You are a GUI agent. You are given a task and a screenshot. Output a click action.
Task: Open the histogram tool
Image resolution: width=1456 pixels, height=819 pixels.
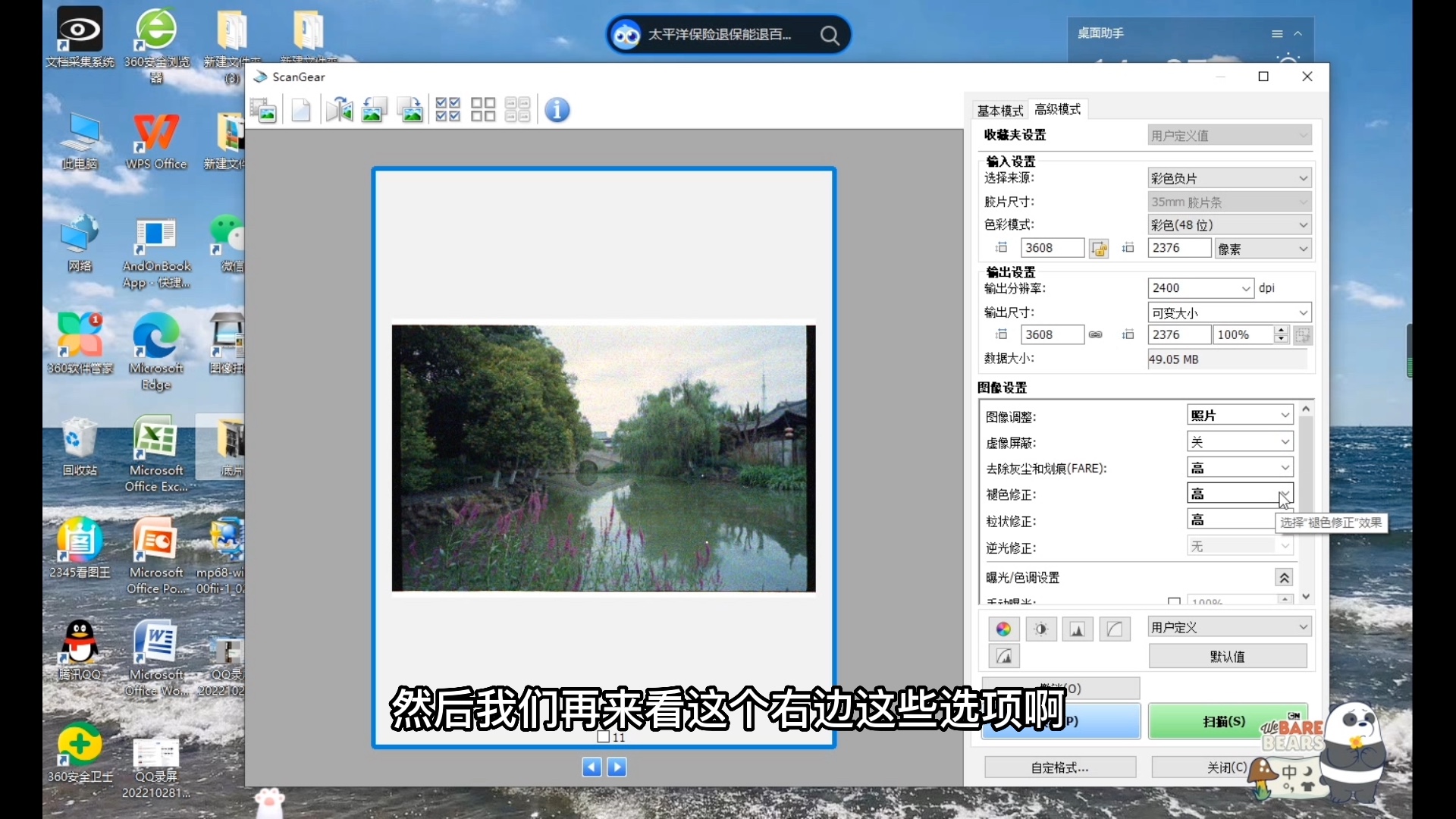[x=1078, y=629]
